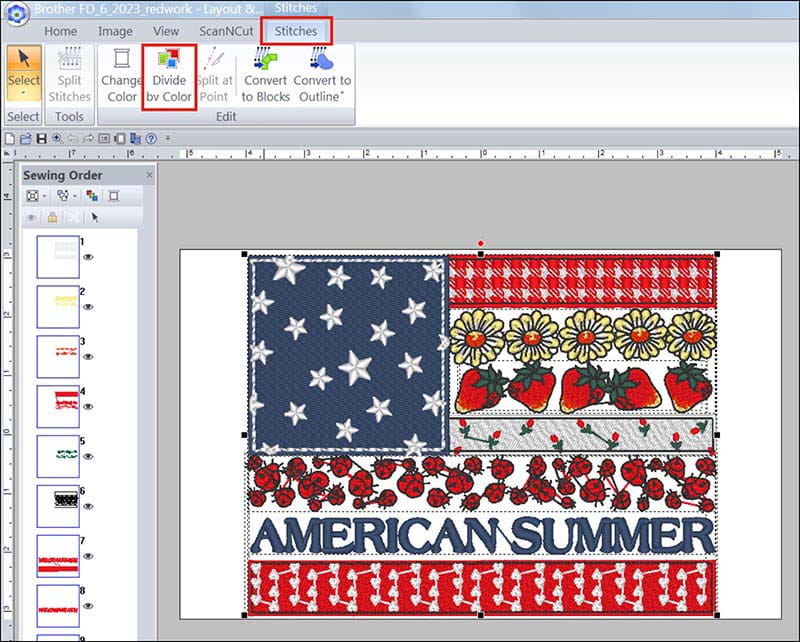Toggle eye icon for sewing order item 7
This screenshot has height=642, width=800.
(89, 556)
